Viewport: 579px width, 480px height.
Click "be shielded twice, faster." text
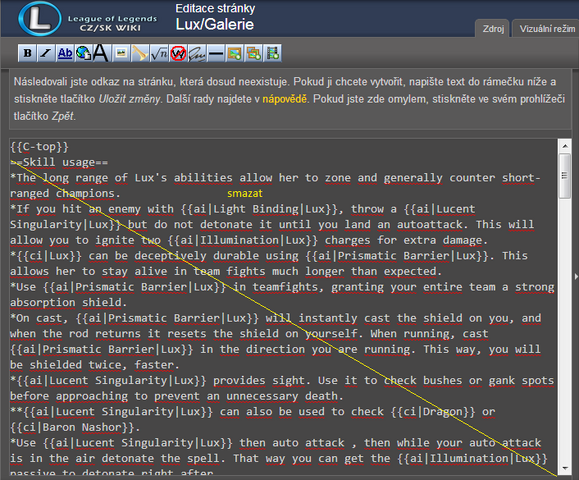[95, 365]
